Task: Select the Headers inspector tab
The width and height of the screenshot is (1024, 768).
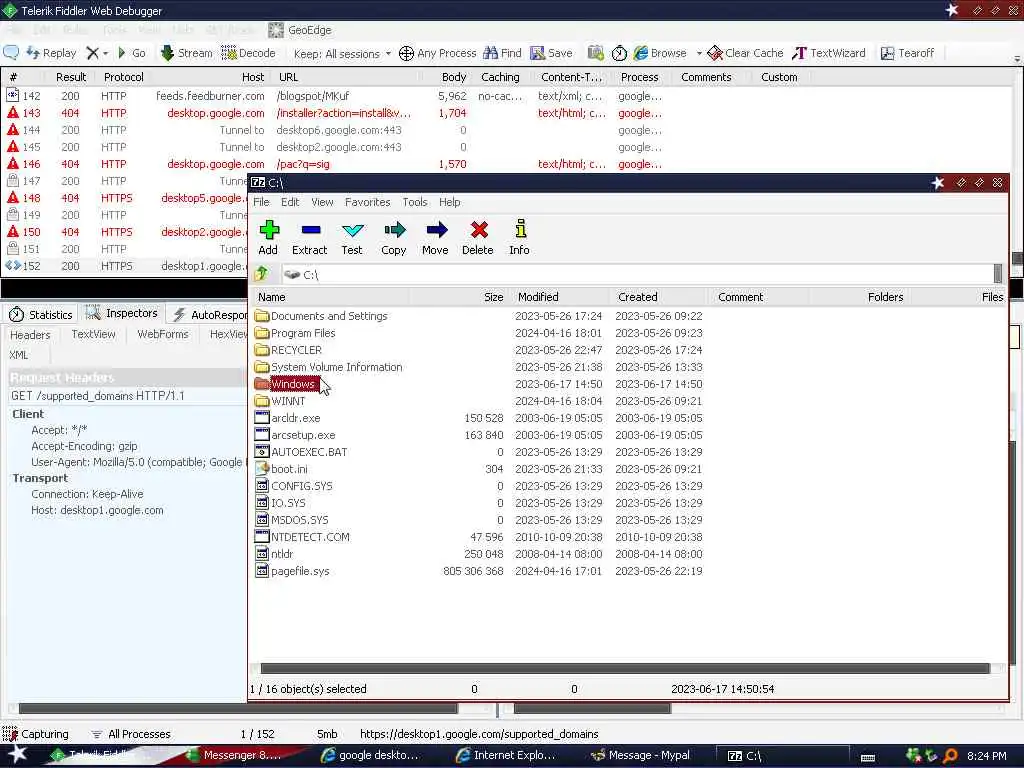Action: pos(30,334)
